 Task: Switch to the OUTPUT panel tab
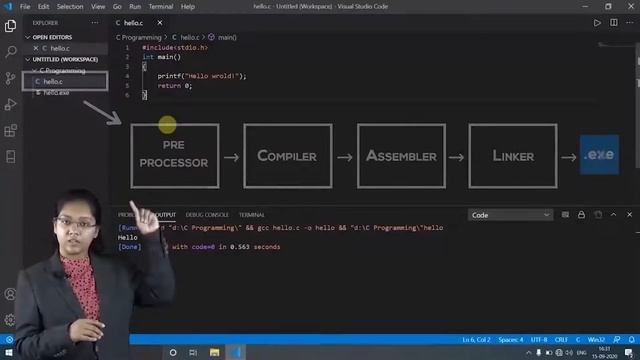[165, 215]
